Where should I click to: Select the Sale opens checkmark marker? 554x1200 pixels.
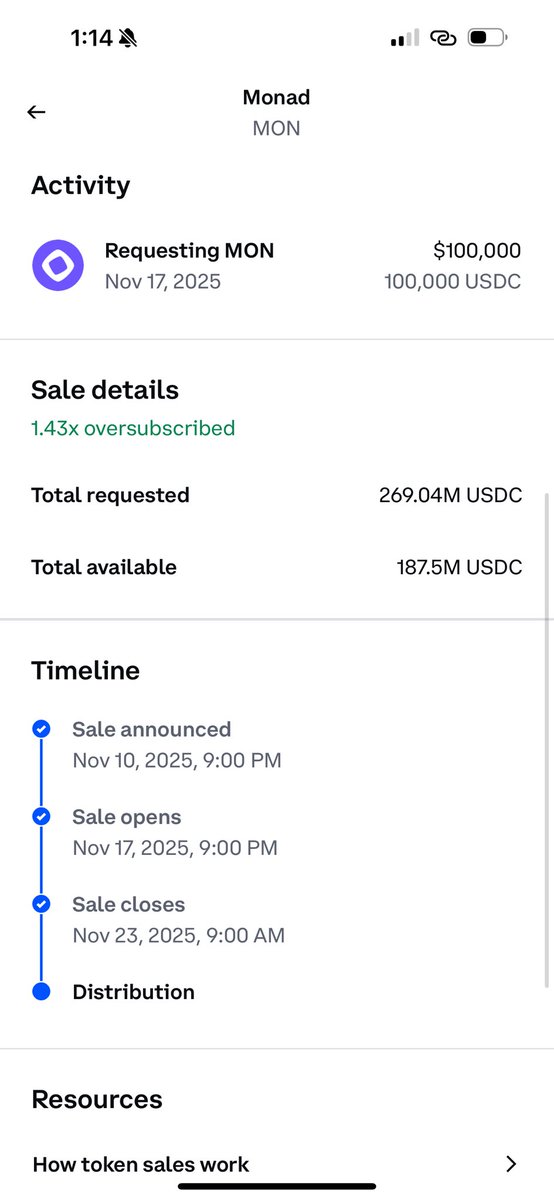(41, 817)
